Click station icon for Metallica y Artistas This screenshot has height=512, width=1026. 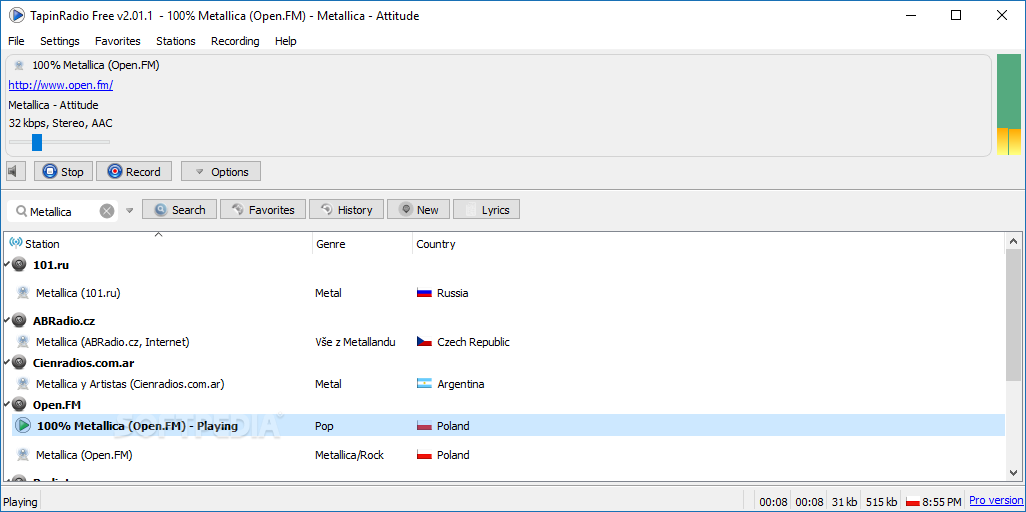23,384
